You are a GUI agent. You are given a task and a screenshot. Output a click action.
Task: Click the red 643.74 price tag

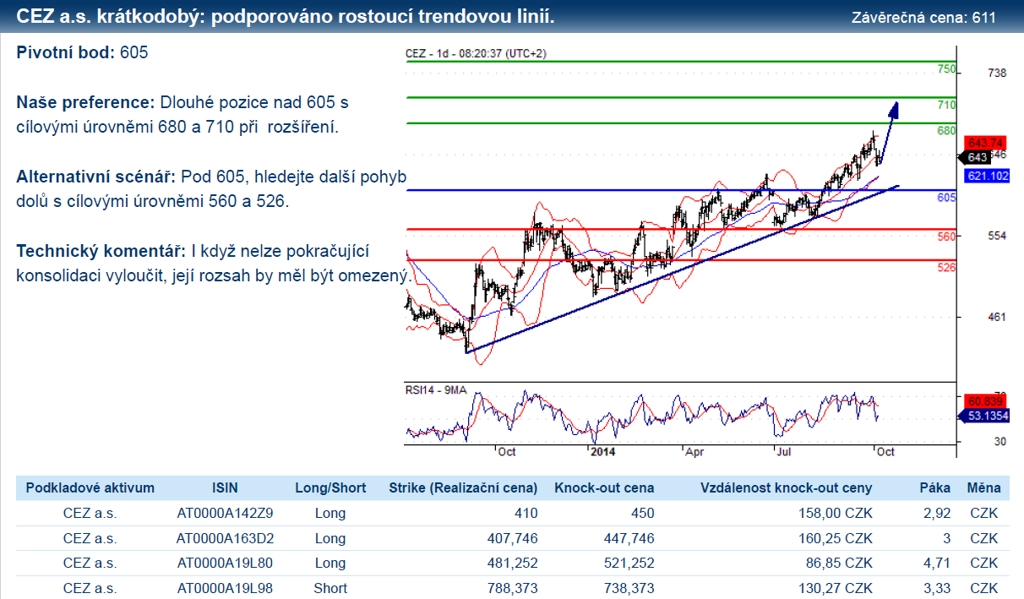(985, 143)
